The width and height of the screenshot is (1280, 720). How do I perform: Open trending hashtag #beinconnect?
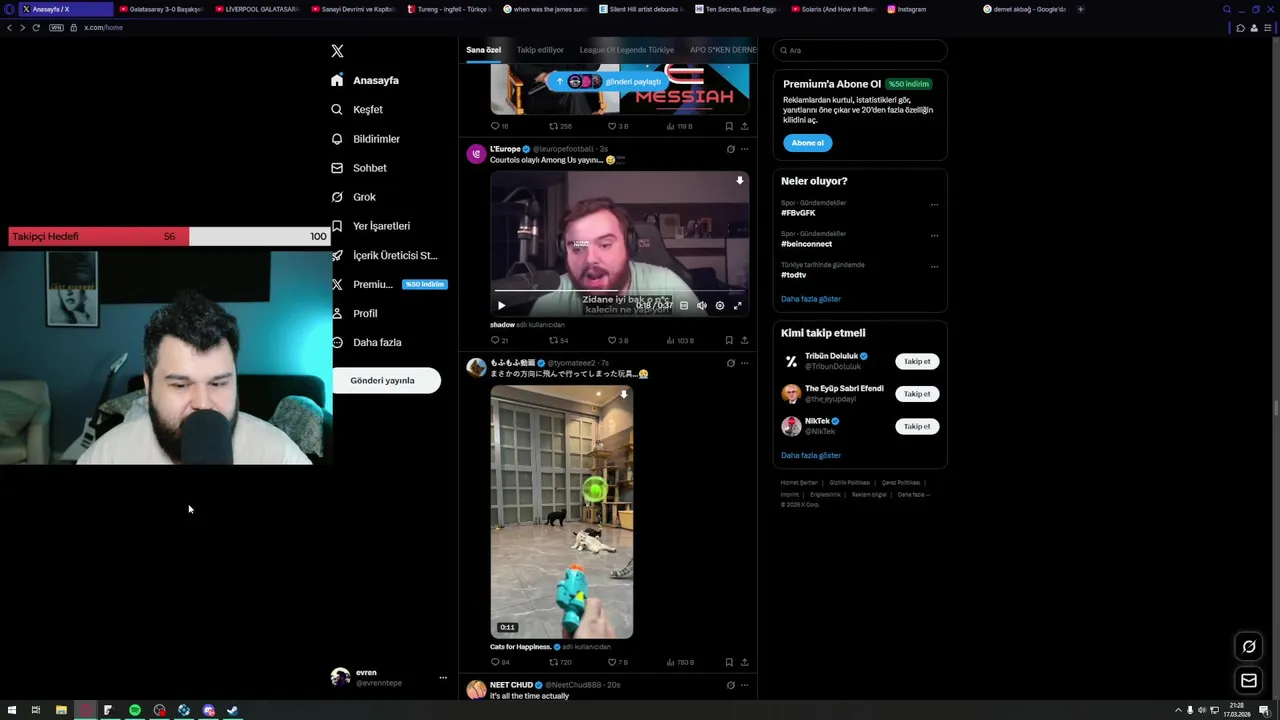click(x=806, y=244)
